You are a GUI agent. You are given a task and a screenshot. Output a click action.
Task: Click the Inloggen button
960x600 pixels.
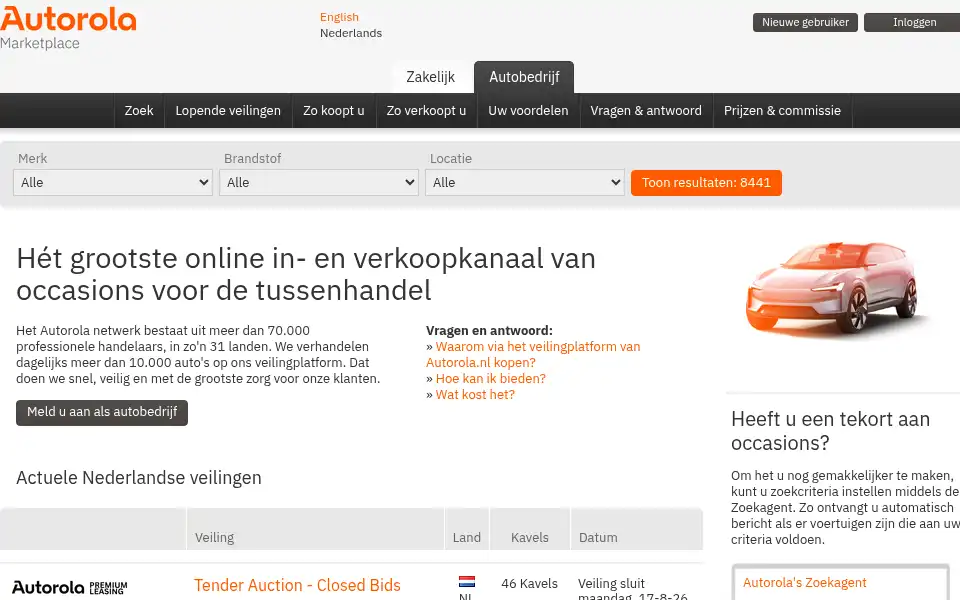[x=912, y=22]
